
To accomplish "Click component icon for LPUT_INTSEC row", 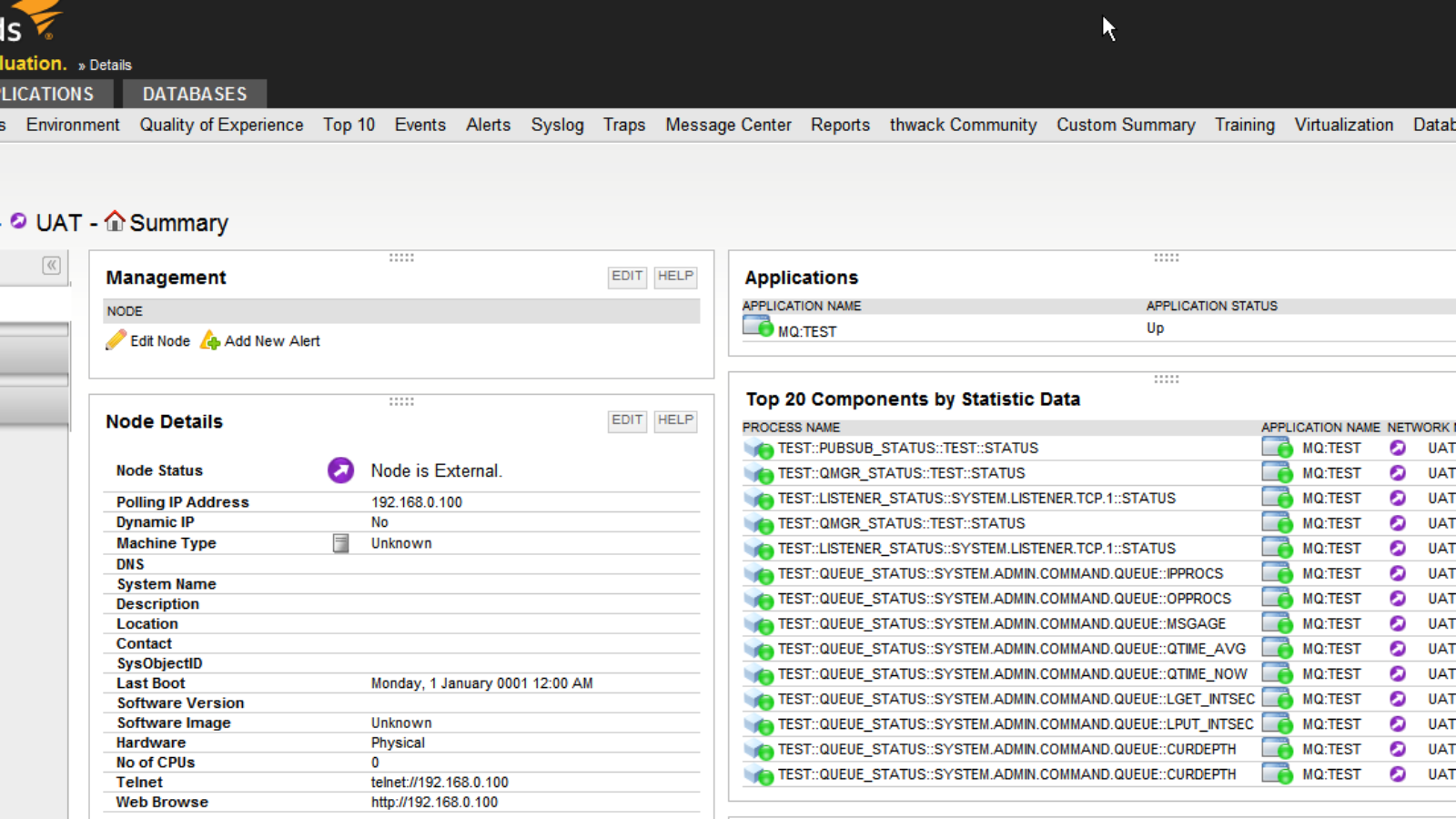I will (758, 725).
